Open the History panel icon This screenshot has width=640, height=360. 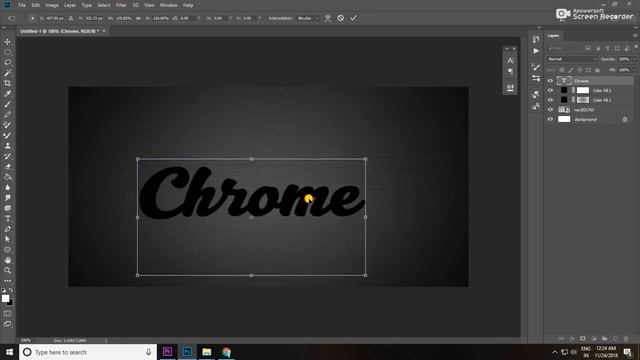[x=536, y=39]
